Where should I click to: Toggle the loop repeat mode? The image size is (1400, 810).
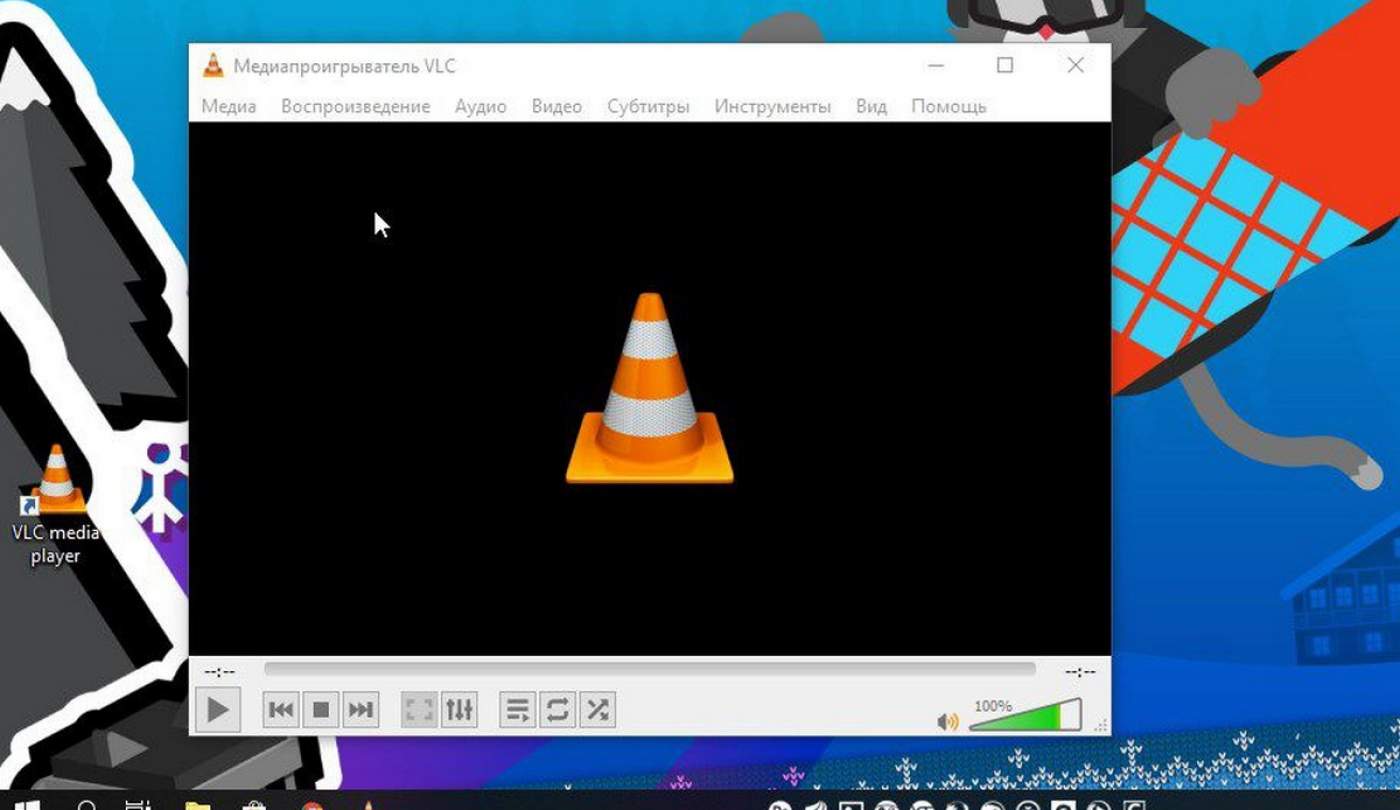(x=557, y=710)
